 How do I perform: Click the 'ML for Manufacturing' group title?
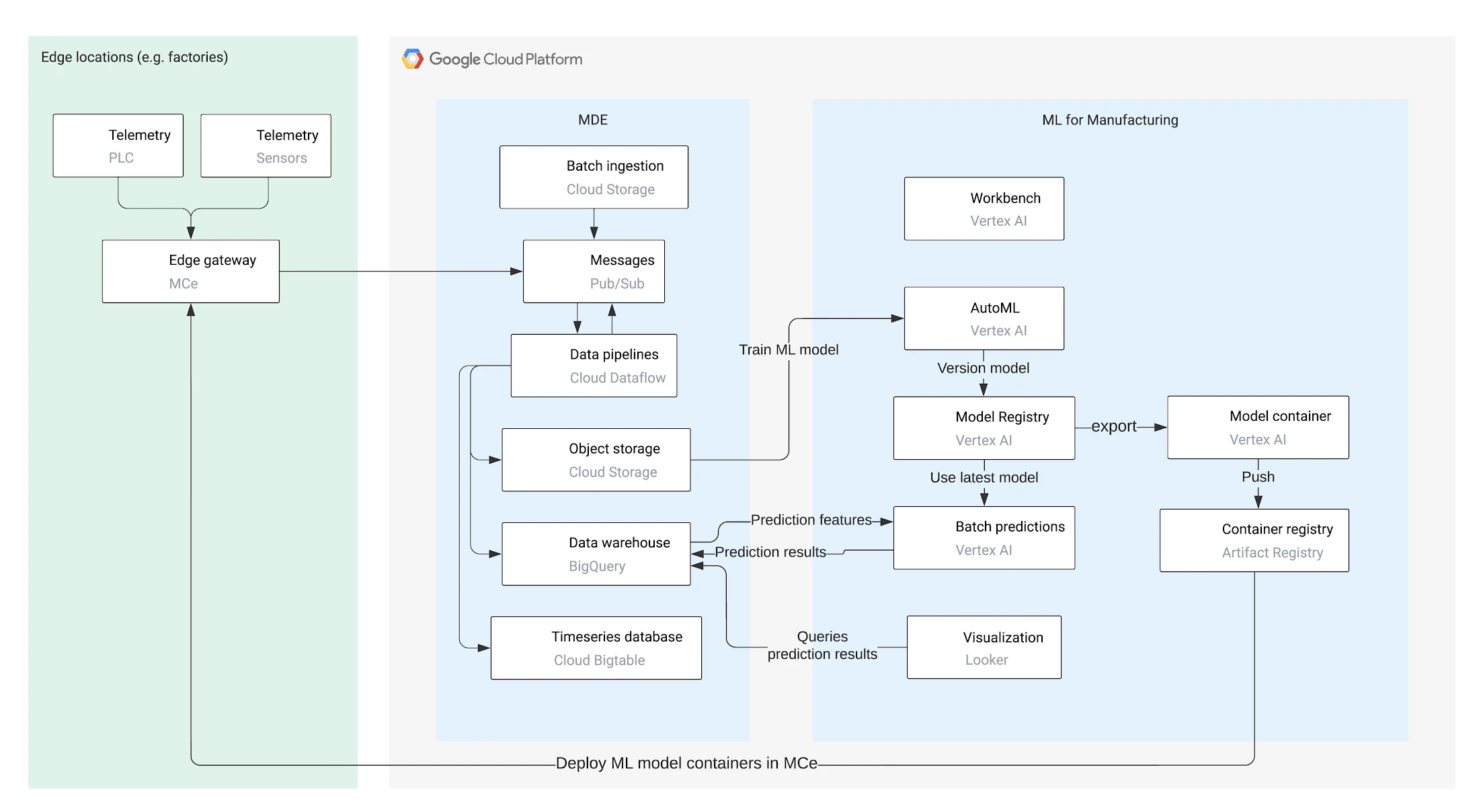click(x=1110, y=120)
